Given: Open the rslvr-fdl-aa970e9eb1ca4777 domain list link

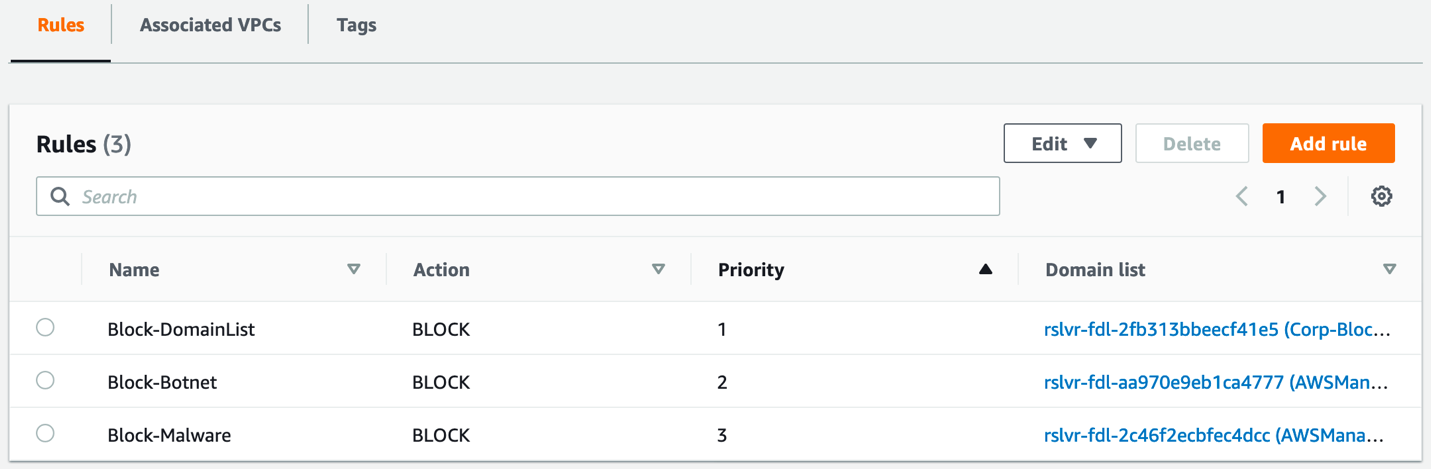Looking at the screenshot, I should point(1215,382).
